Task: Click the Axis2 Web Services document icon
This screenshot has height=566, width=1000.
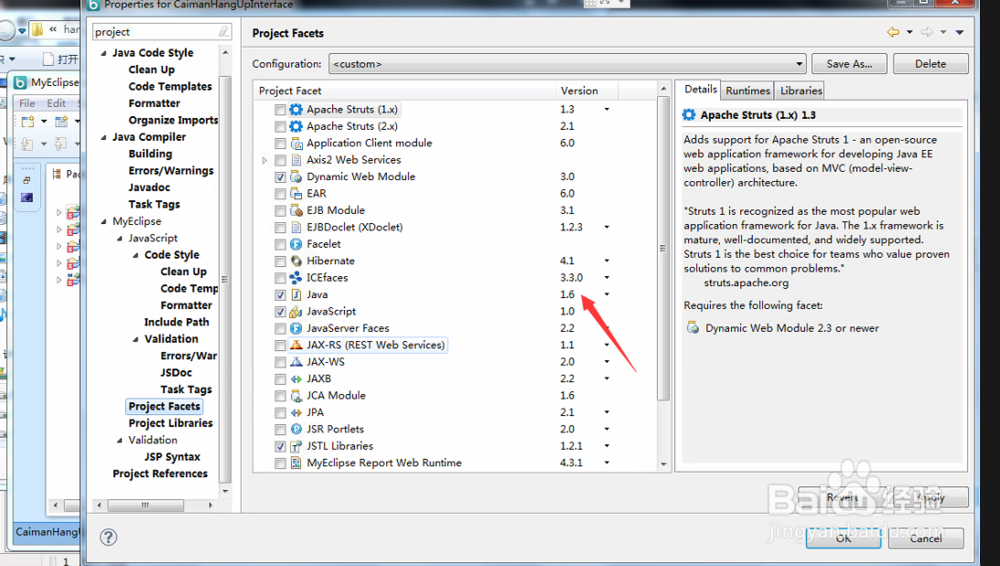Action: pos(296,160)
